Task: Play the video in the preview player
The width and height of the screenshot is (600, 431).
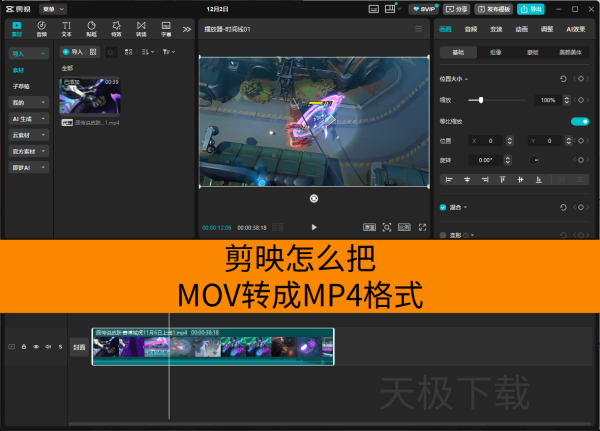Action: [314, 227]
